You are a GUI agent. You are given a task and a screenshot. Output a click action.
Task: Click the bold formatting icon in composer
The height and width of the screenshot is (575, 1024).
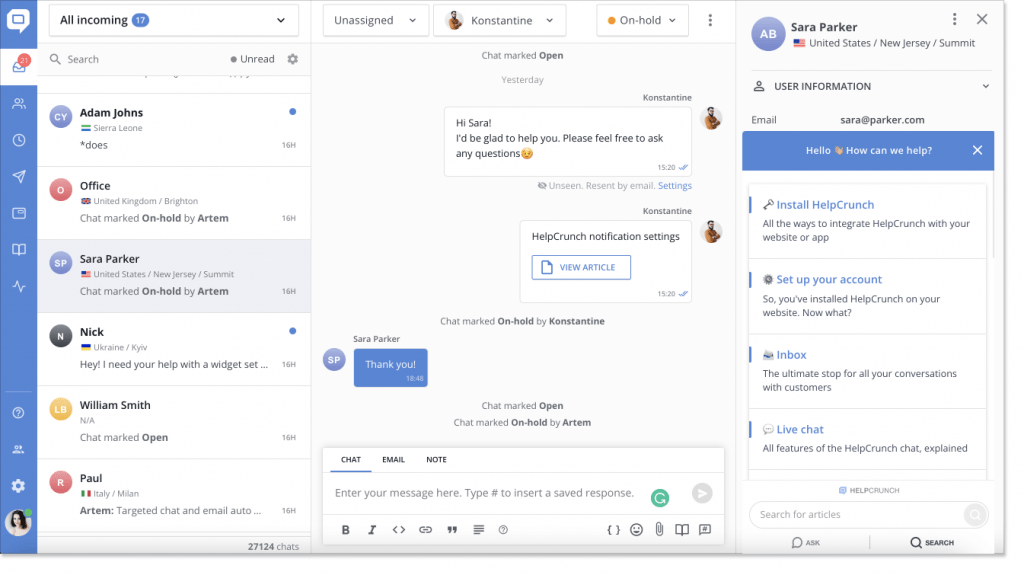(346, 530)
